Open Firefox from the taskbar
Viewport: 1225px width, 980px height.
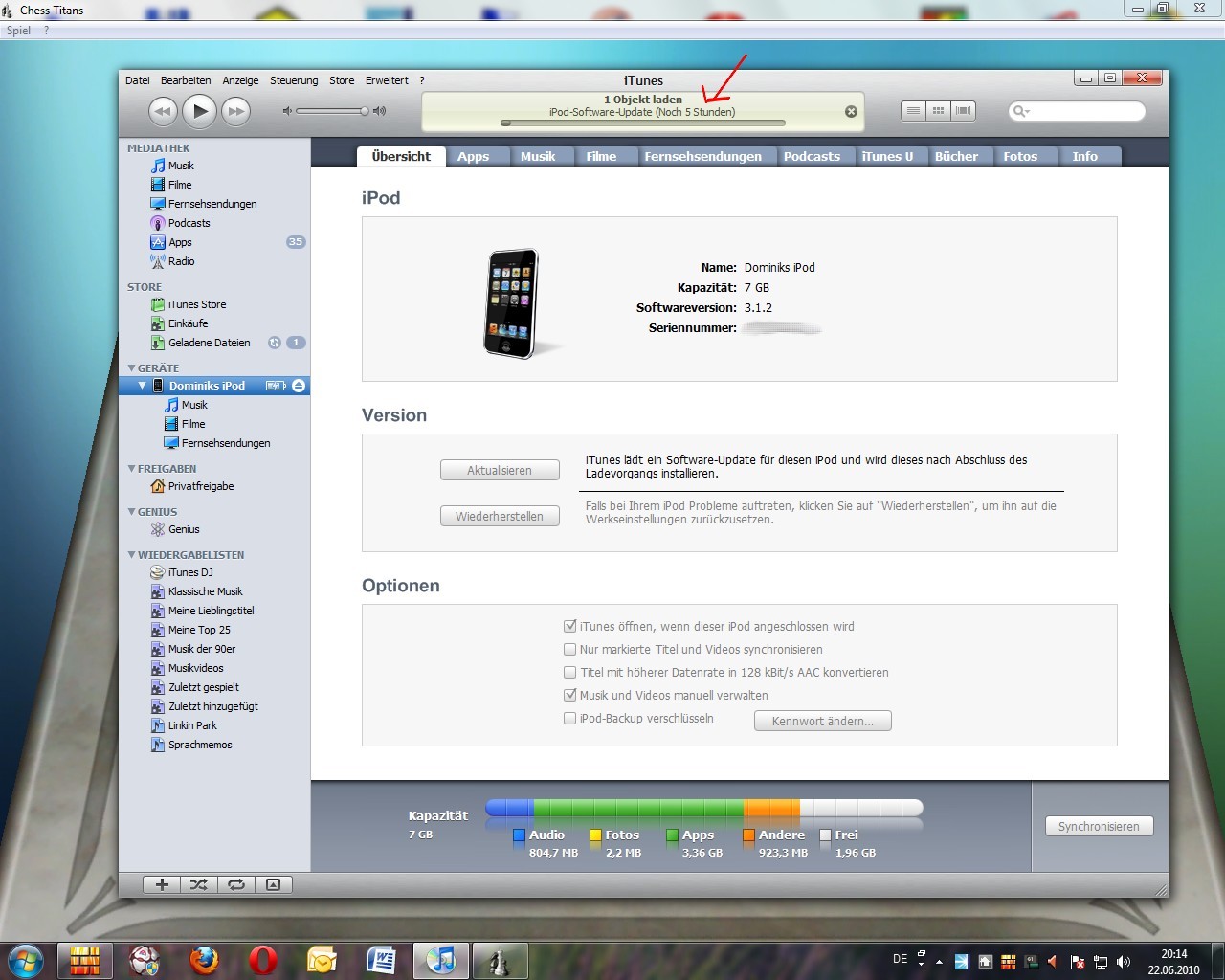(204, 960)
